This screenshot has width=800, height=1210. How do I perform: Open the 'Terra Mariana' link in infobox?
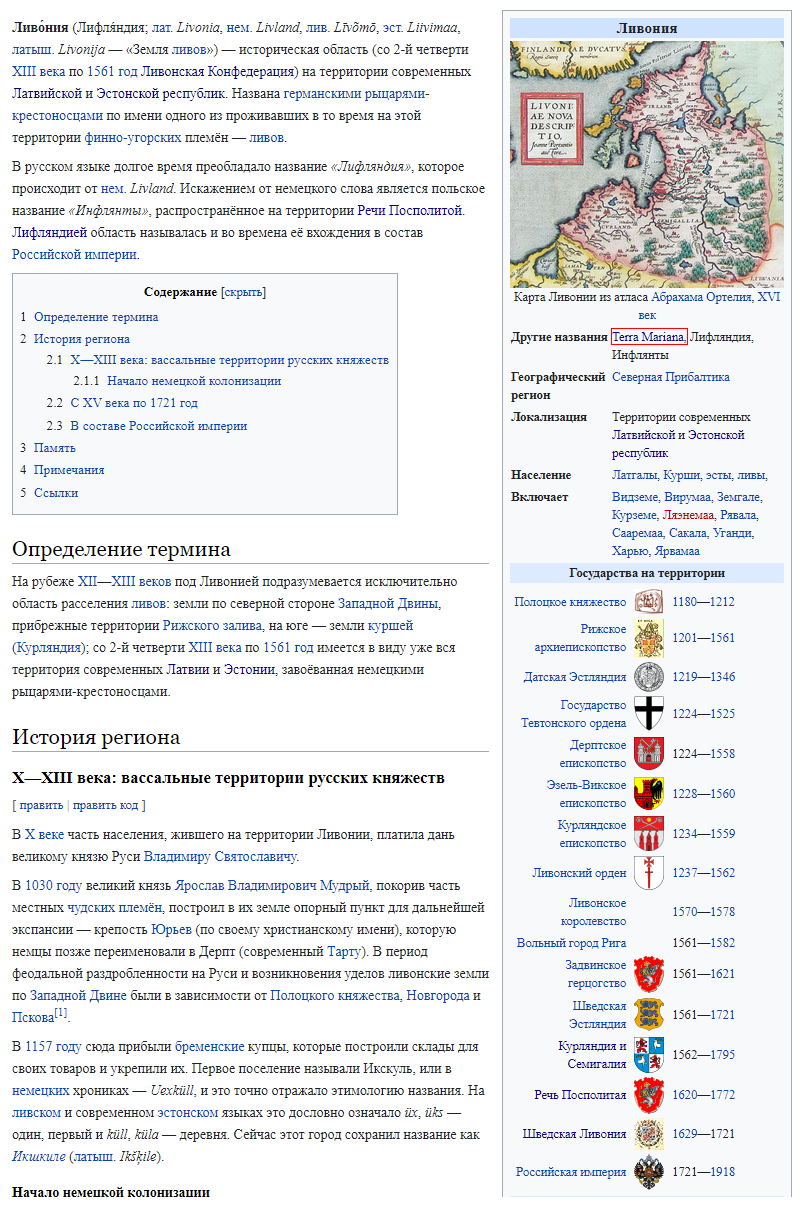649,337
